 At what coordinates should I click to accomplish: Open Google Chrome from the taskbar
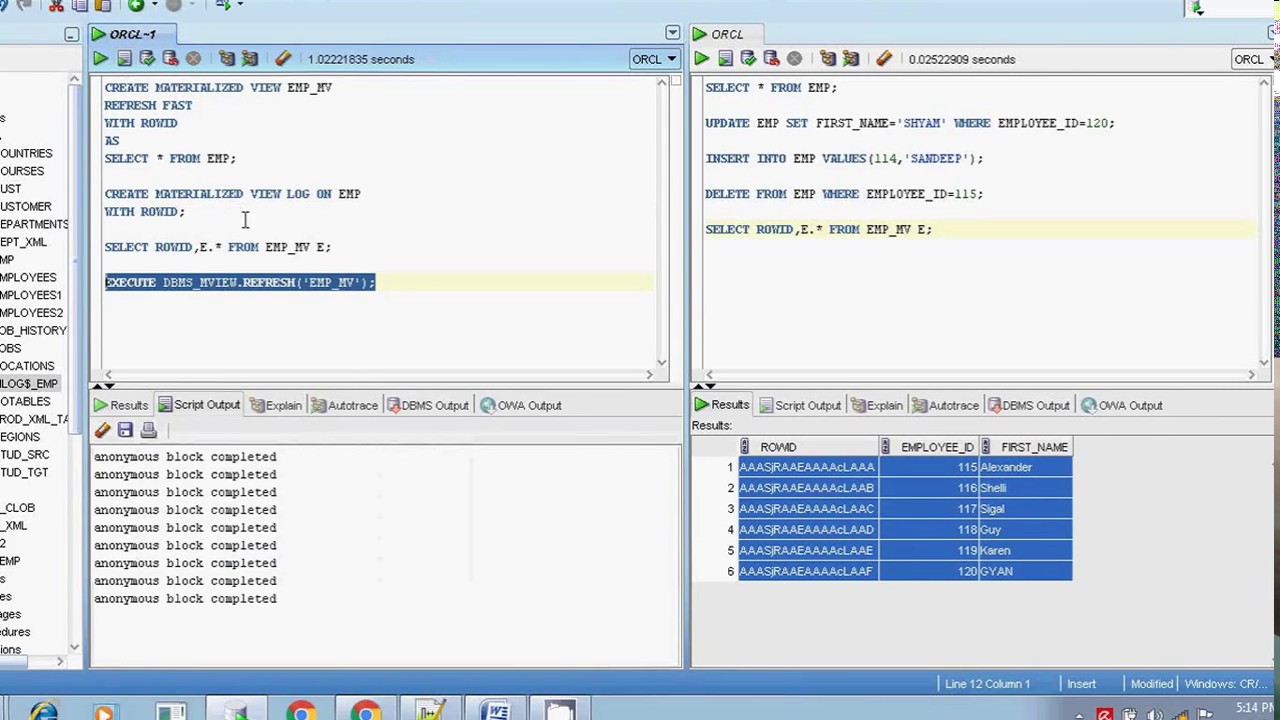[x=301, y=712]
